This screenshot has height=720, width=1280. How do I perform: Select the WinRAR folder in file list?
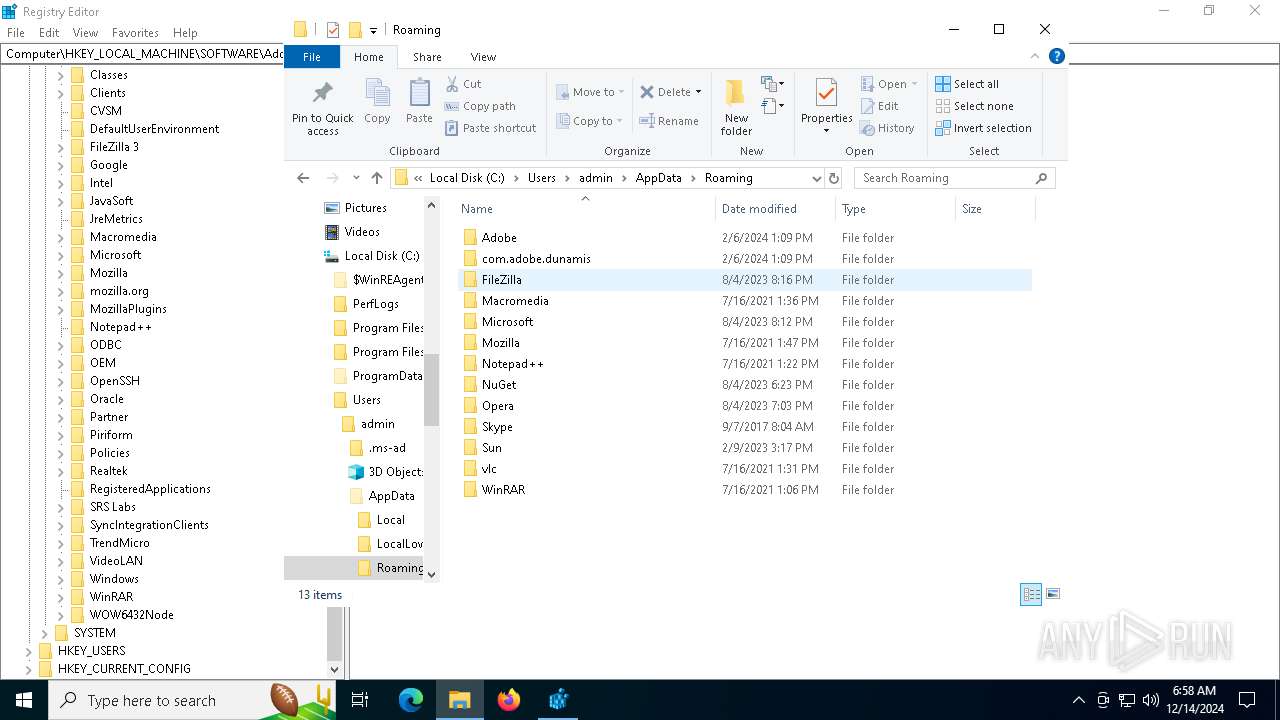point(745,490)
